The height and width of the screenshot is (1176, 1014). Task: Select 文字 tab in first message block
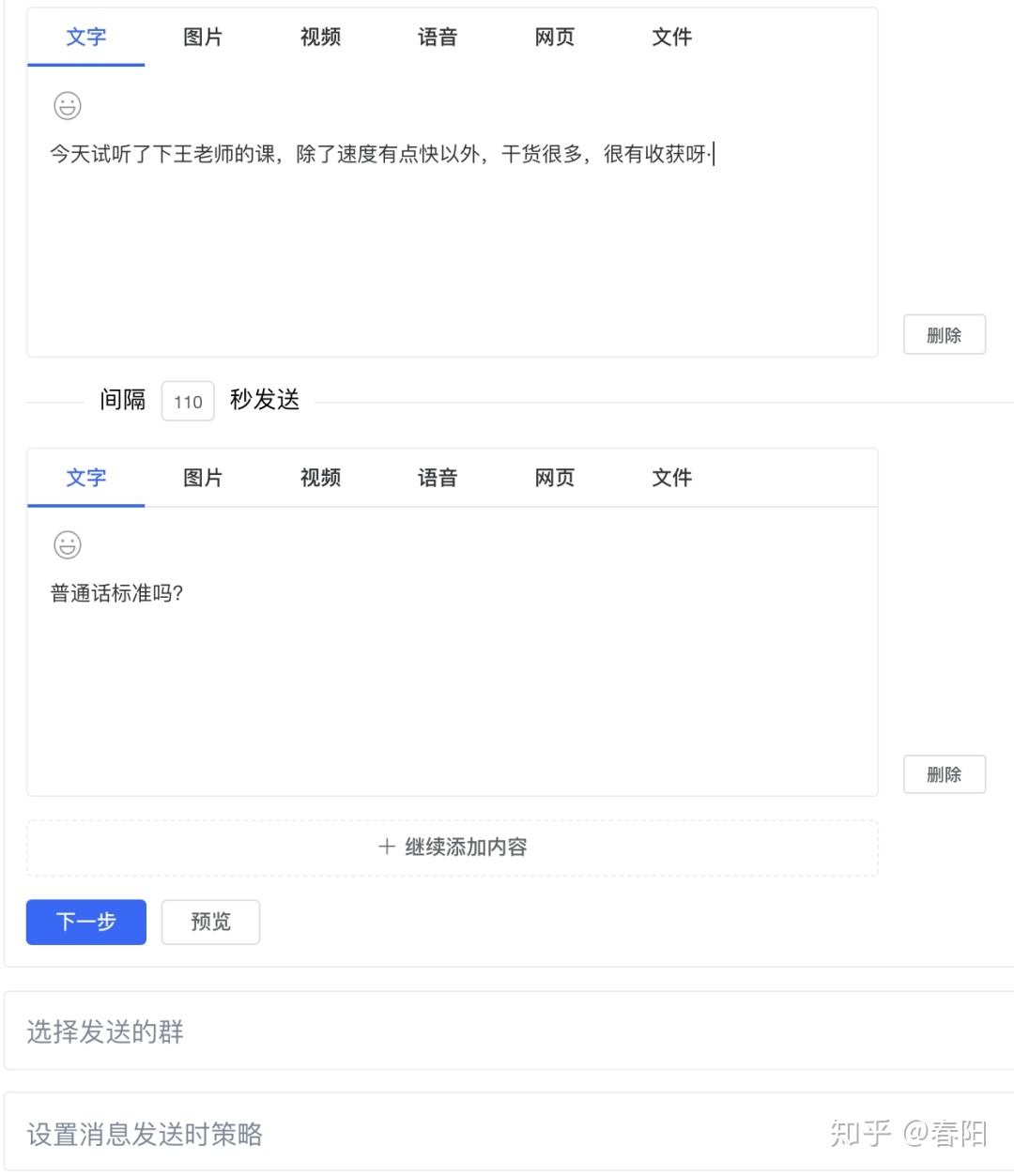point(86,38)
